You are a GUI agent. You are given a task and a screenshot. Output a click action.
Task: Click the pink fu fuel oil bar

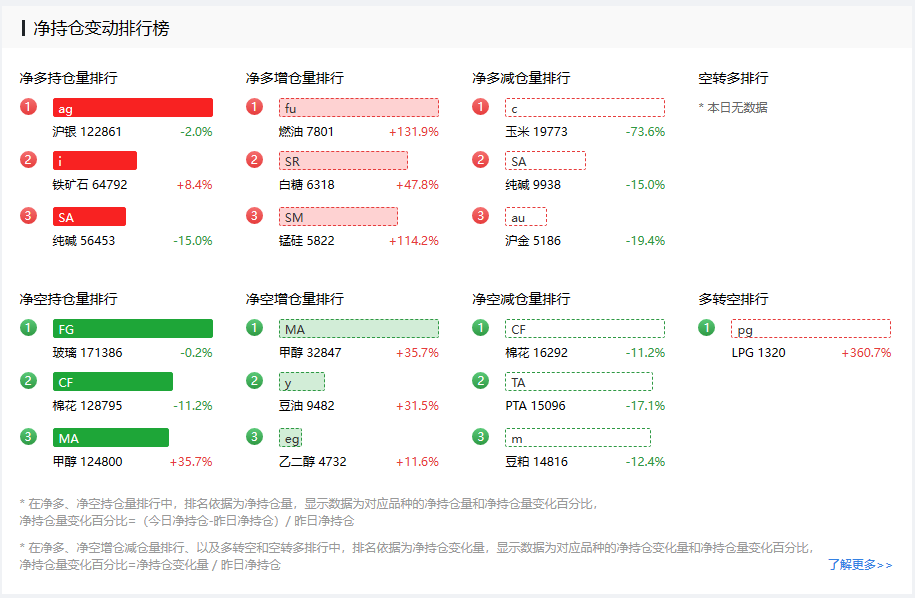click(358, 108)
